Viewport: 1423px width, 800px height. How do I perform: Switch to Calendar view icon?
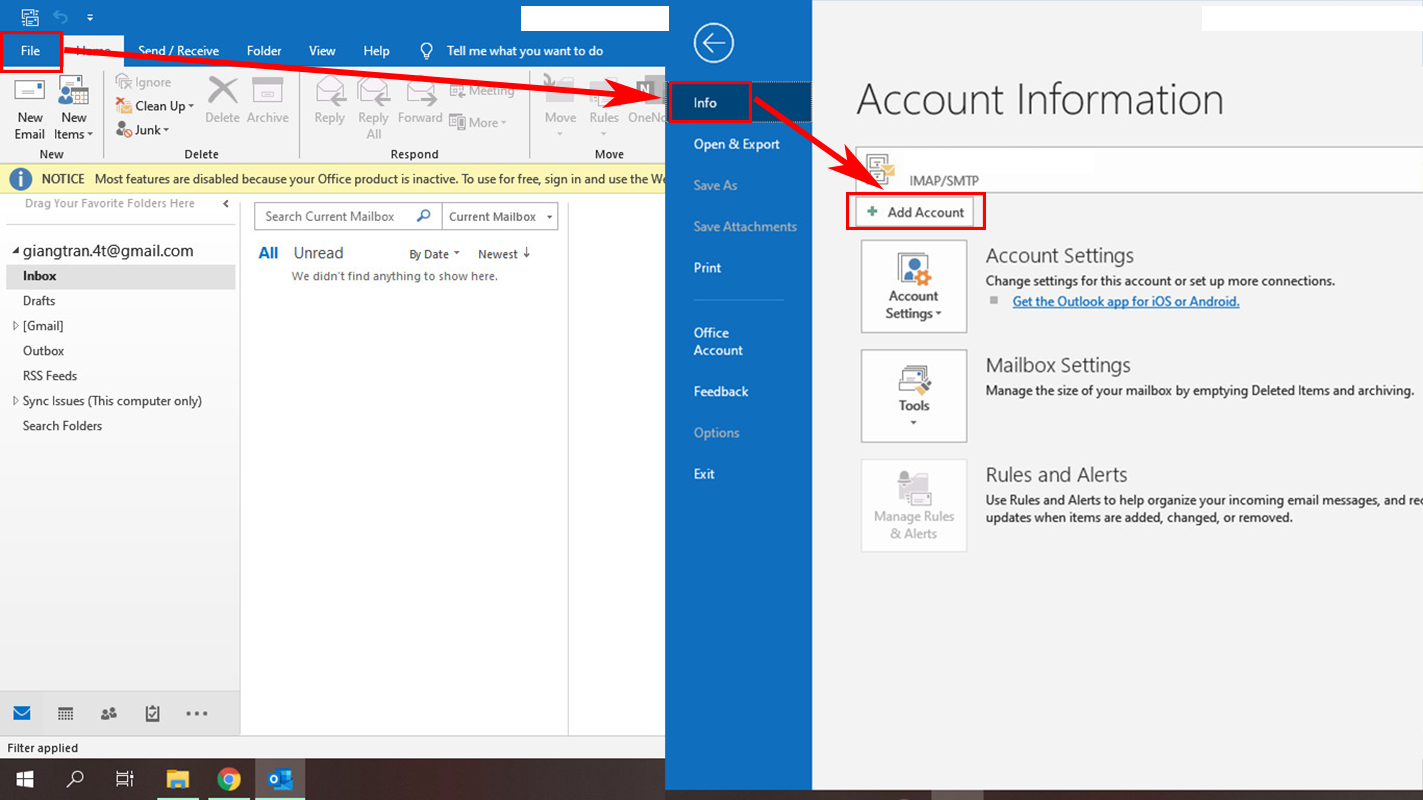(x=66, y=713)
